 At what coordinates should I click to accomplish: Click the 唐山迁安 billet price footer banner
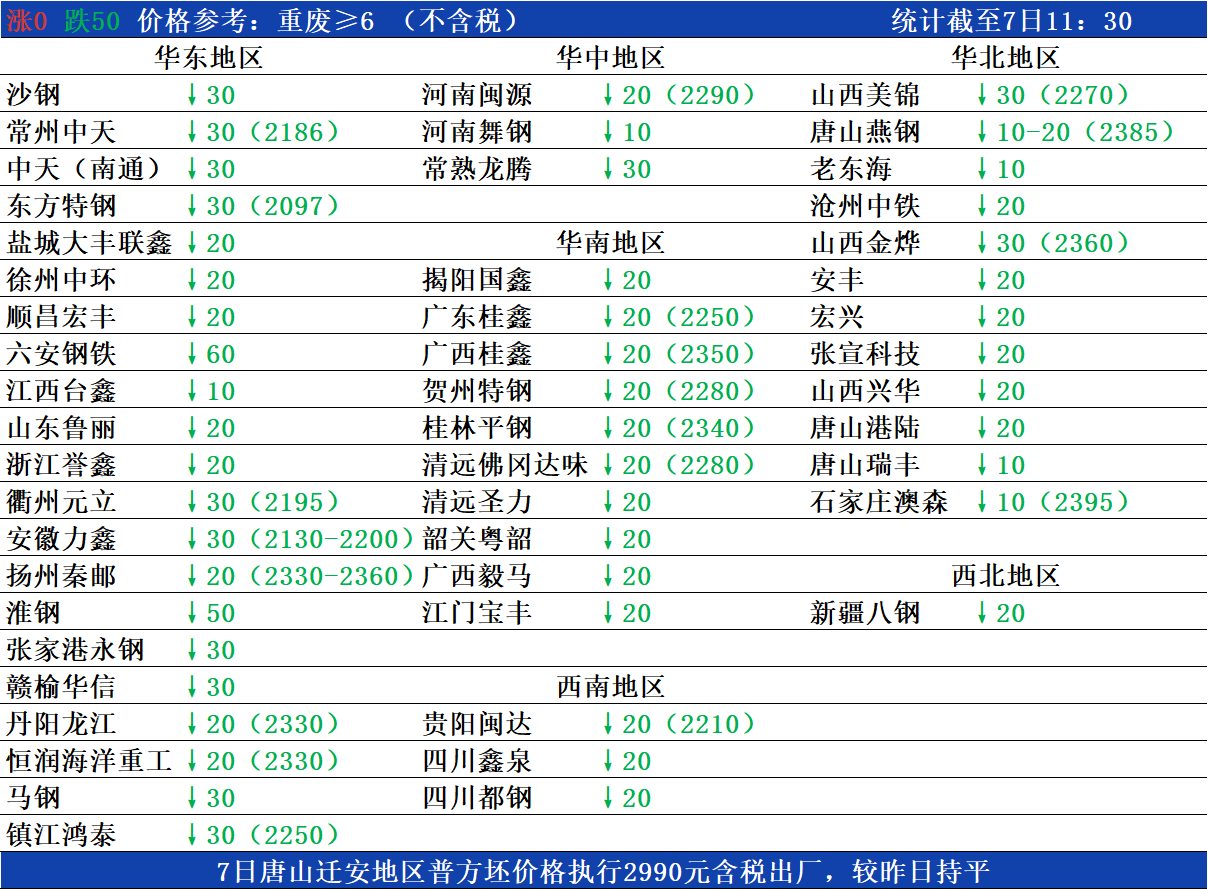(x=604, y=872)
